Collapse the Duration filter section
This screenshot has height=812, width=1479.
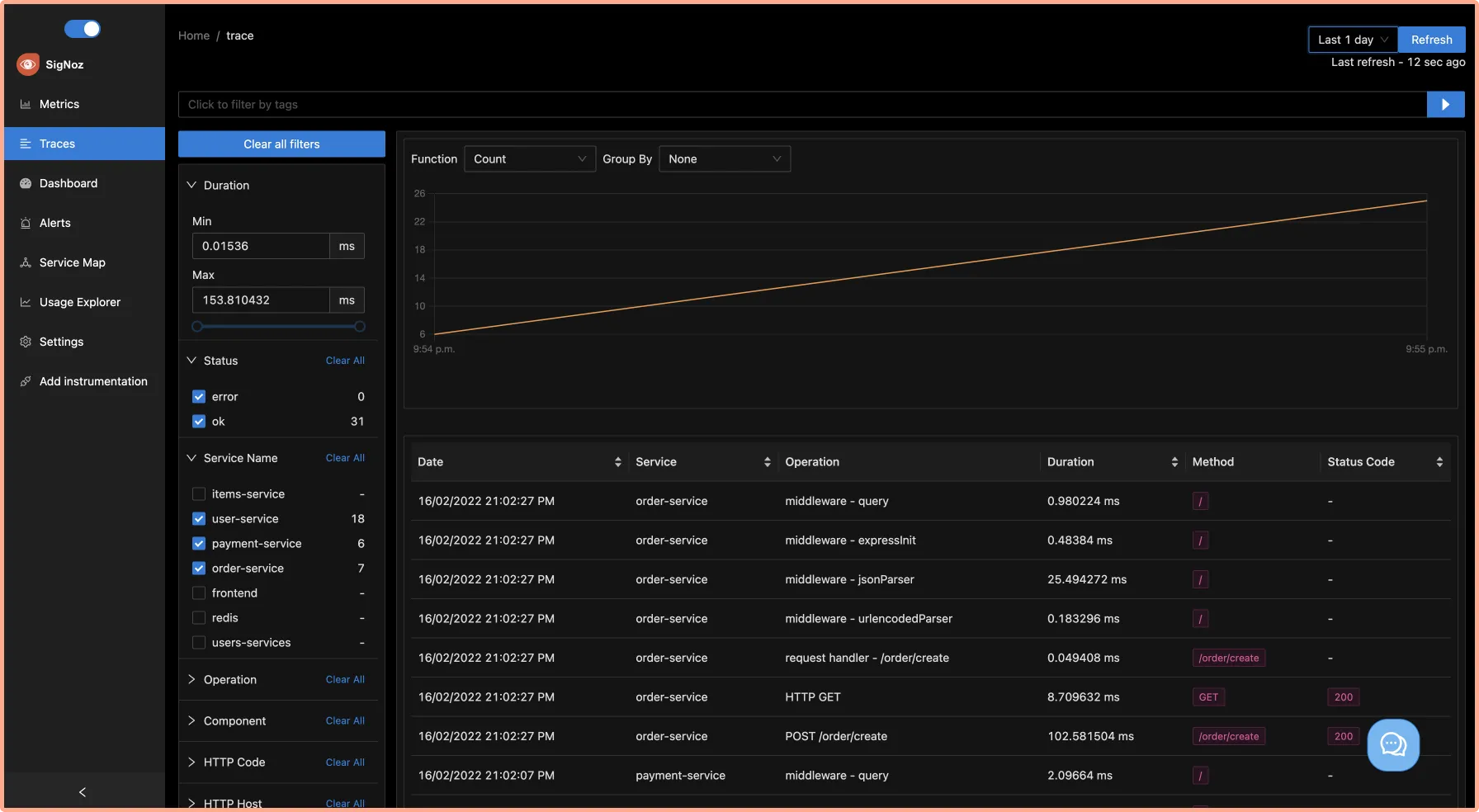191,186
